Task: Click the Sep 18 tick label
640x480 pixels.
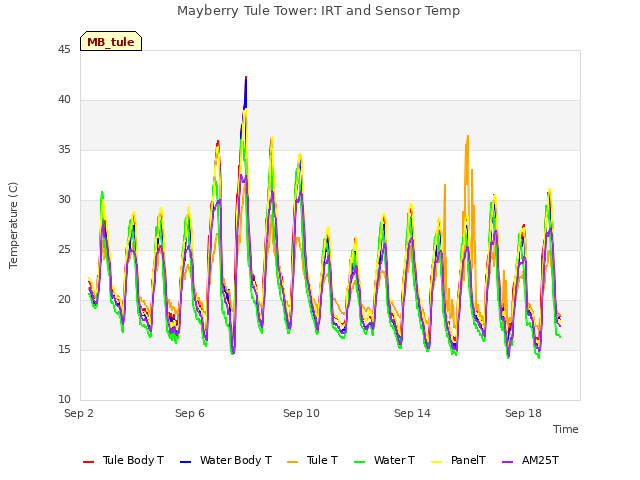Action: point(523,413)
